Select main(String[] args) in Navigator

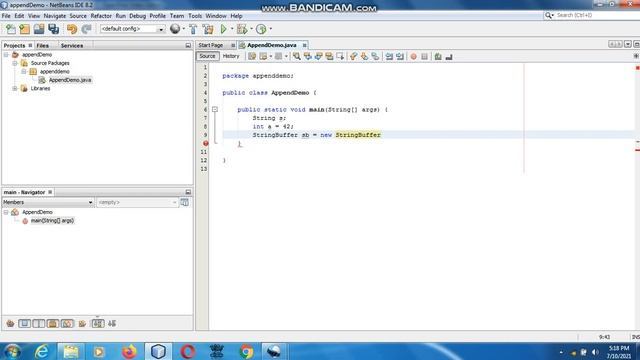(52, 221)
